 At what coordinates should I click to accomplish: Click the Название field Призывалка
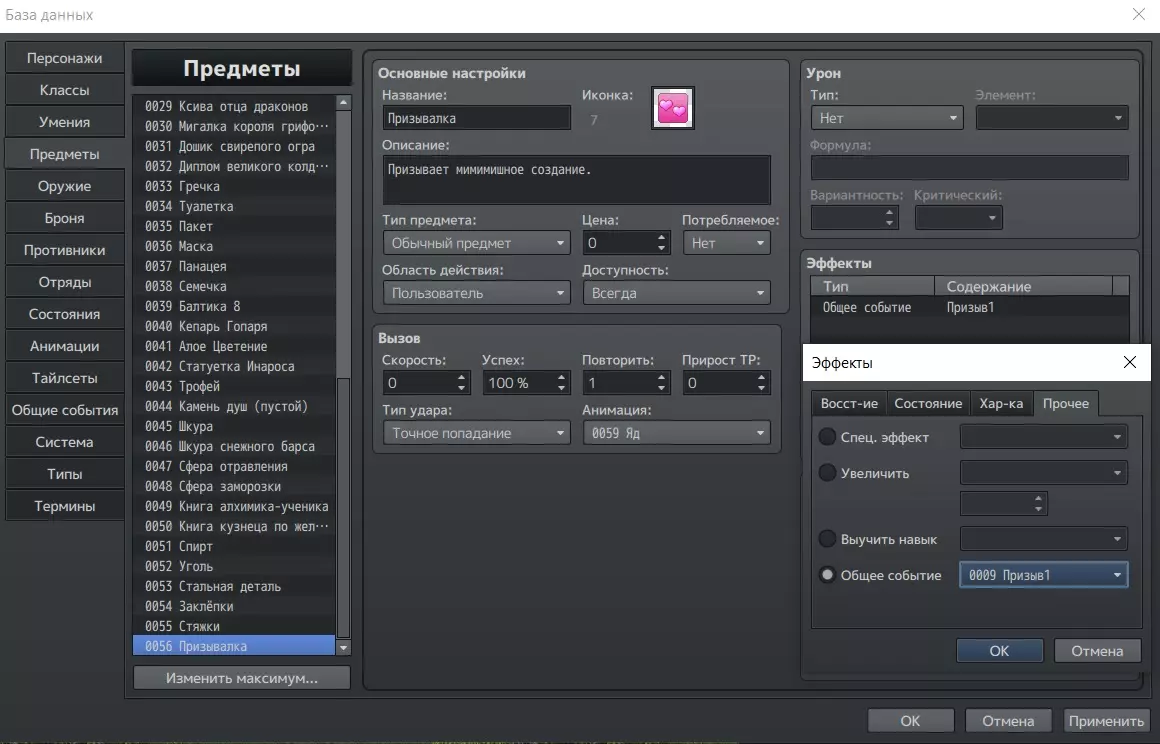click(476, 118)
